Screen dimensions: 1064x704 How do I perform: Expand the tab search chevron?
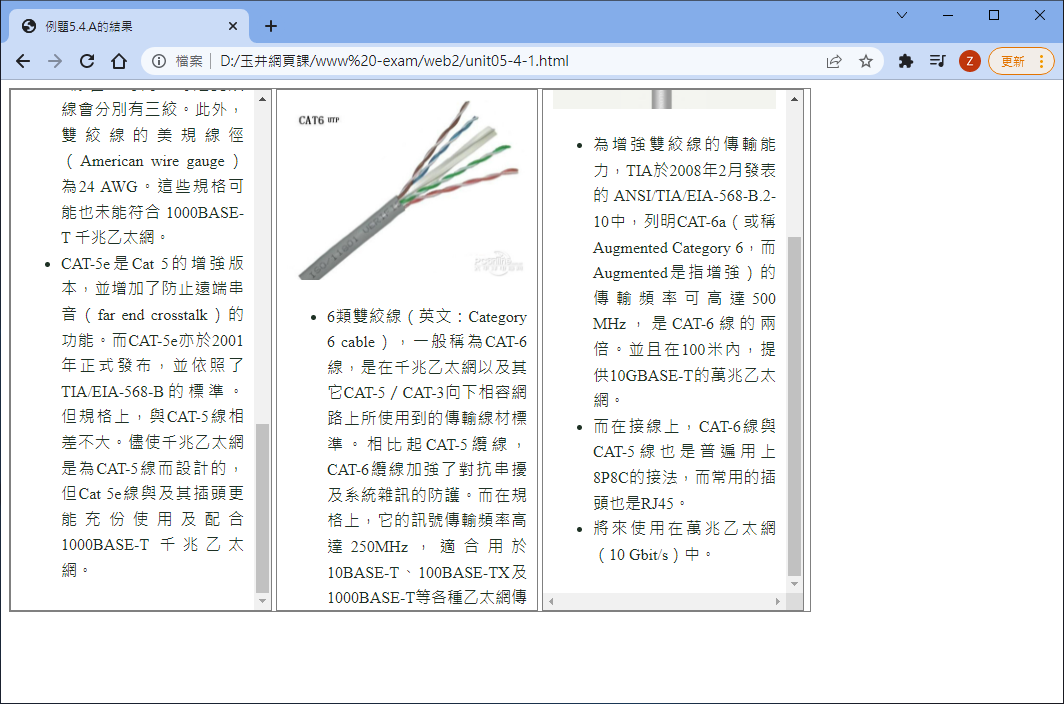(902, 15)
